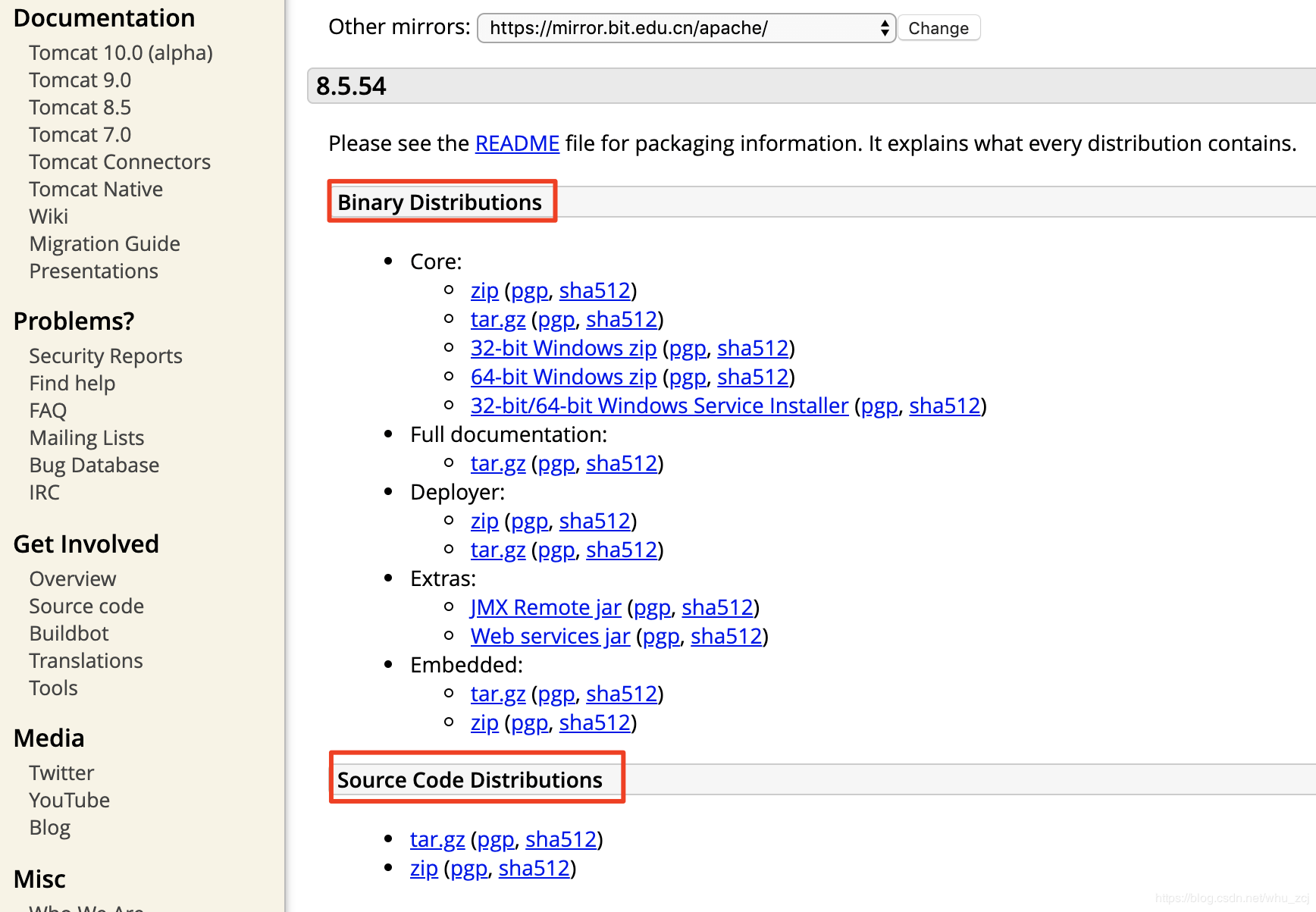Download Full documentation tar.gz
1316x912 pixels.
click(498, 463)
